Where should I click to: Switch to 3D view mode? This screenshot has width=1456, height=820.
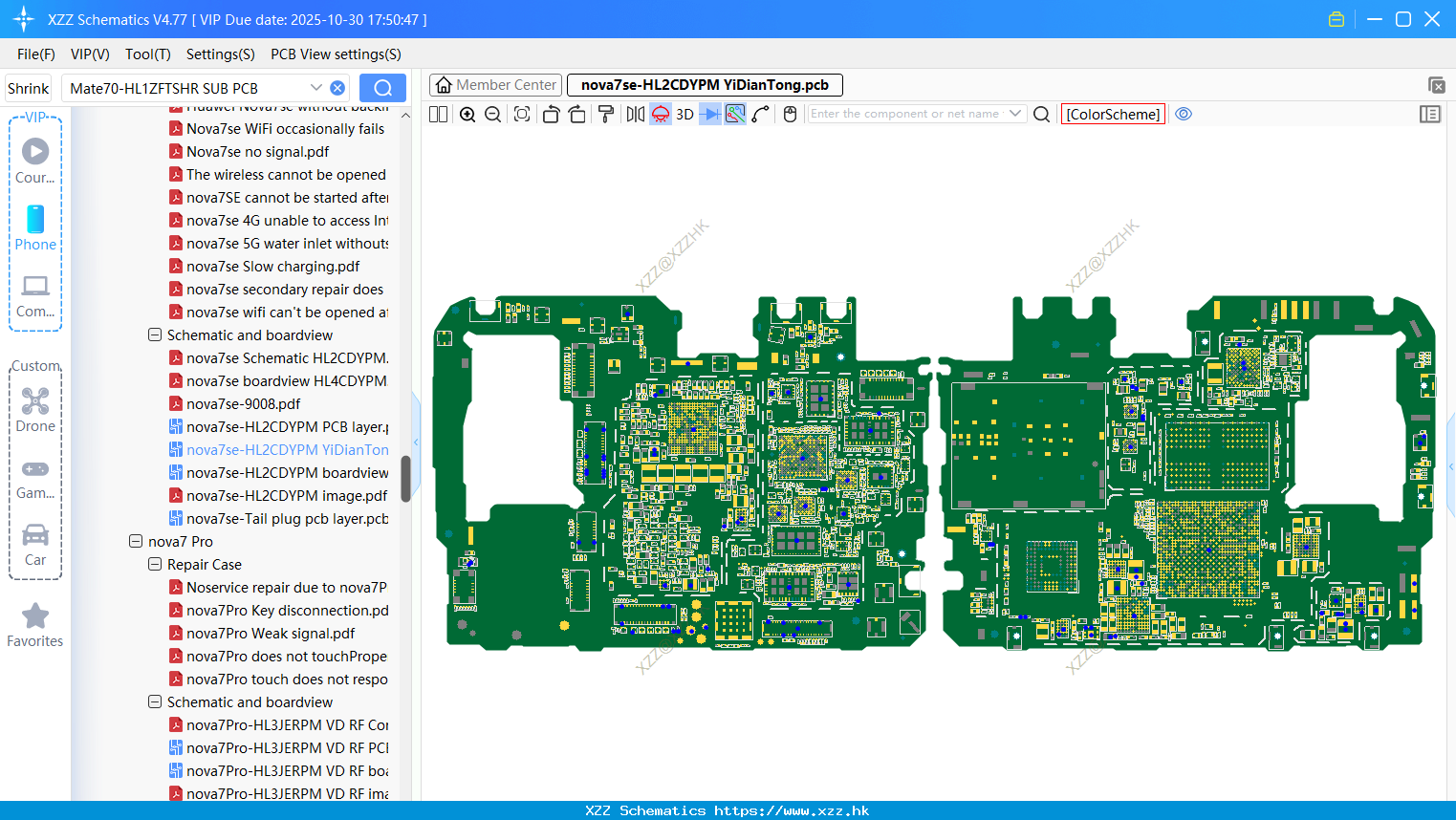pyautogui.click(x=685, y=114)
